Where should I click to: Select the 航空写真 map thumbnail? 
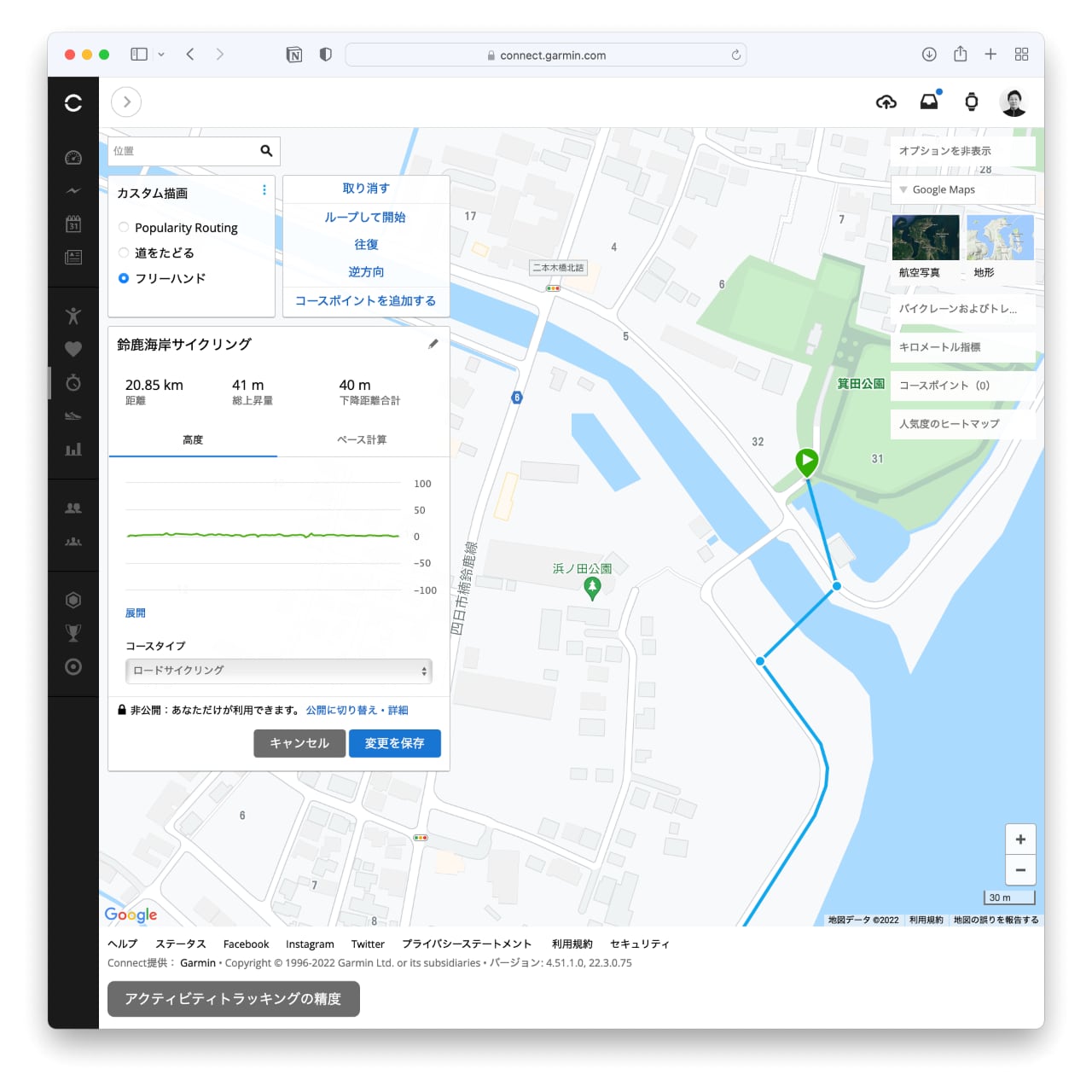pos(925,238)
